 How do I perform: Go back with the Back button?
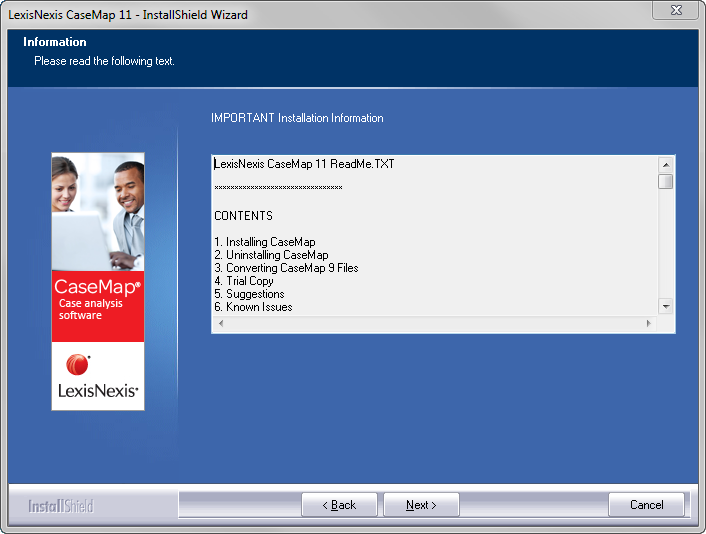[x=339, y=505]
